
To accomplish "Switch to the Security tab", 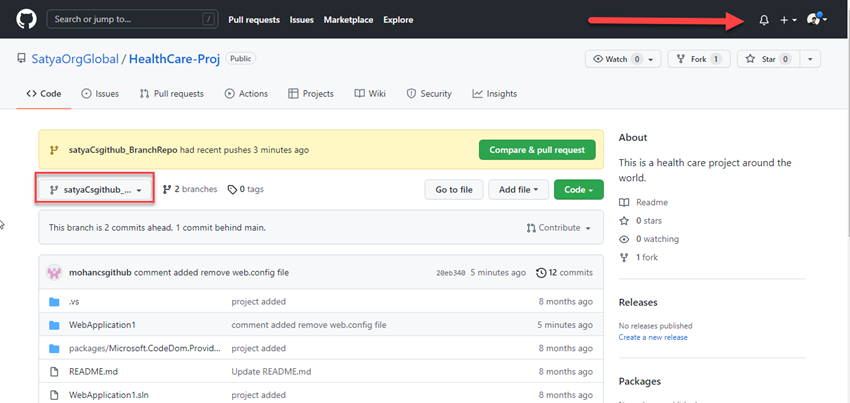I will (429, 94).
